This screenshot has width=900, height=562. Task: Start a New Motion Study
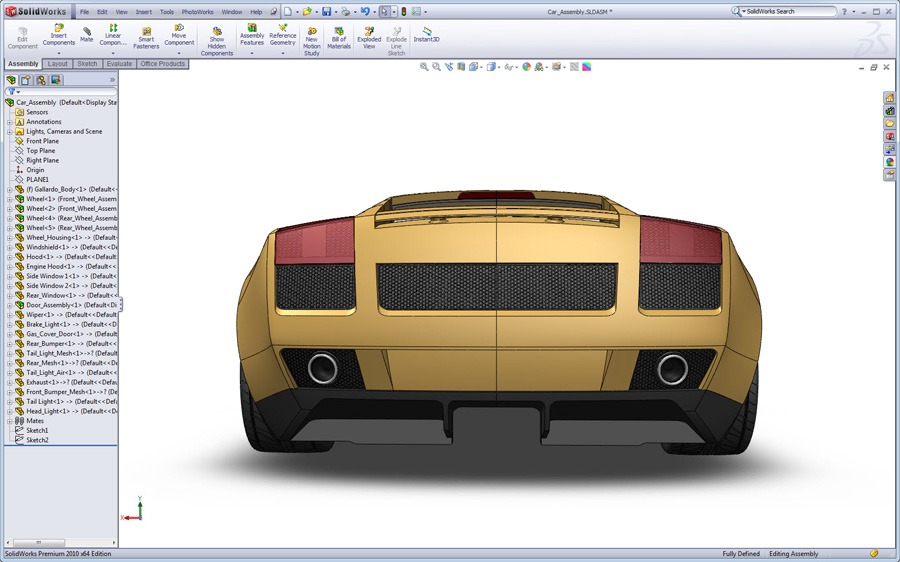(x=311, y=35)
